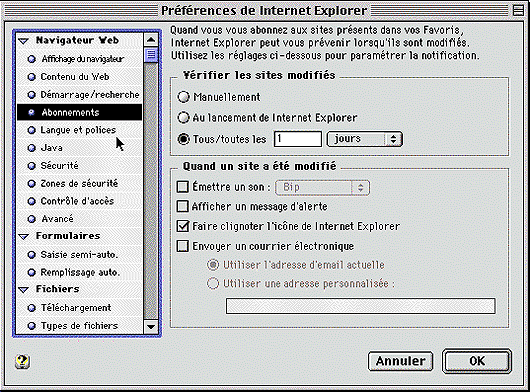Image resolution: width=530 pixels, height=392 pixels.
Task: Click the category list scrollbar thumb
Action: click(x=151, y=55)
